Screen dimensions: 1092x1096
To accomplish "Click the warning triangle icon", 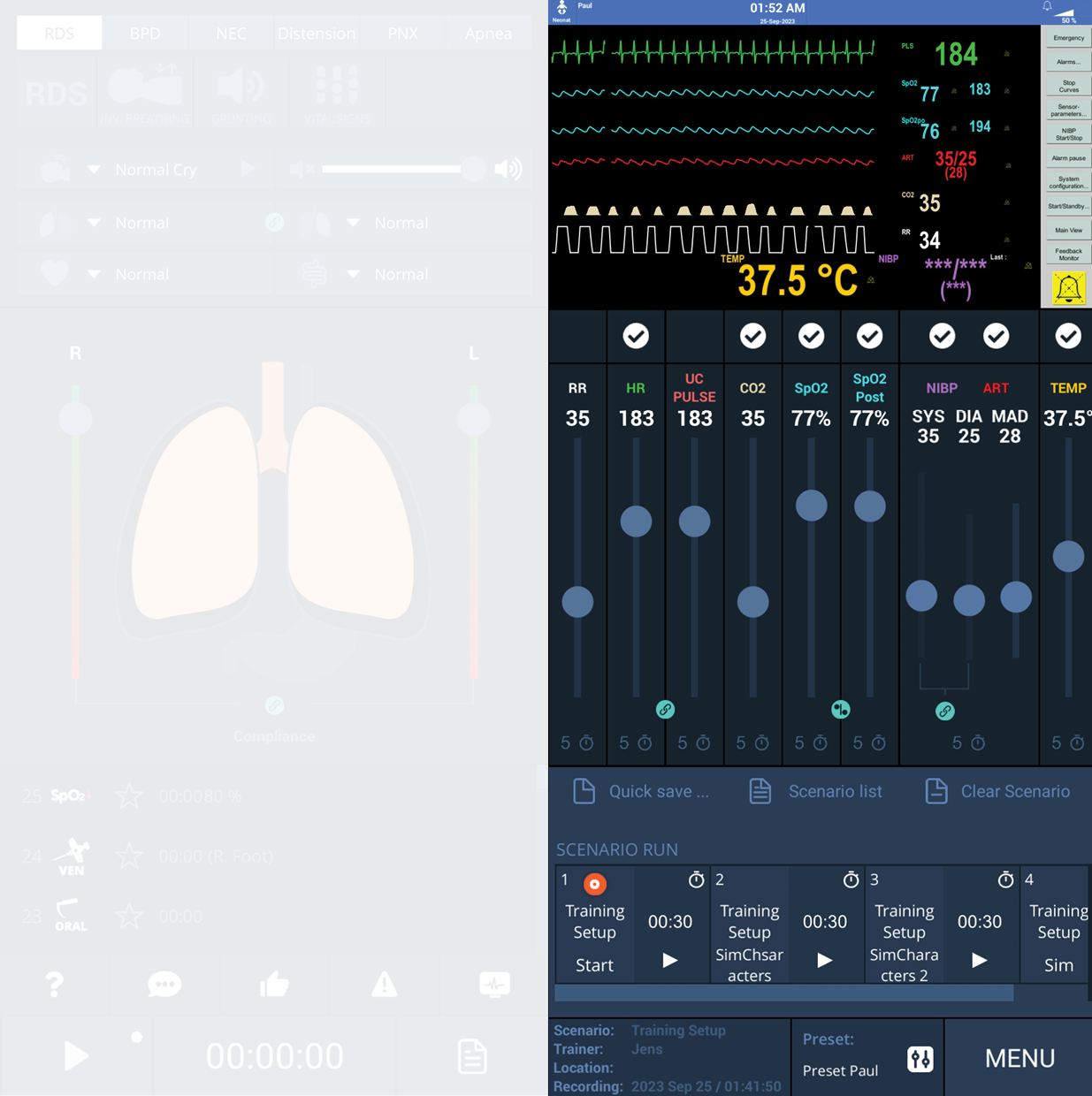I will 384,984.
